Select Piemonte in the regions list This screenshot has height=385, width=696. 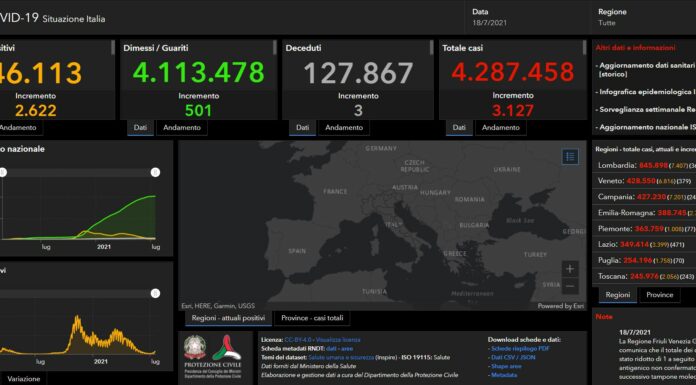[646, 229]
